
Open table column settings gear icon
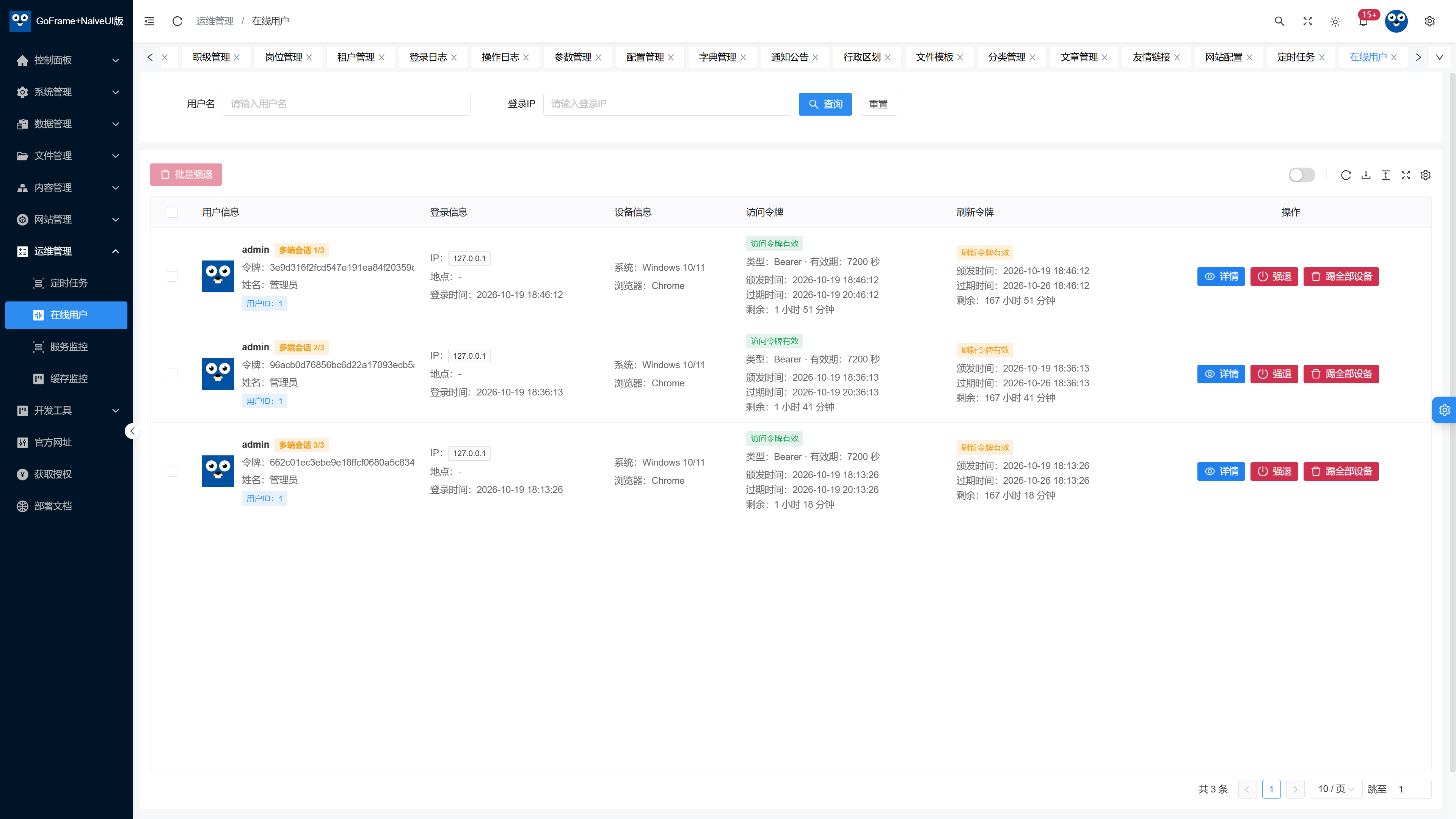click(1426, 175)
